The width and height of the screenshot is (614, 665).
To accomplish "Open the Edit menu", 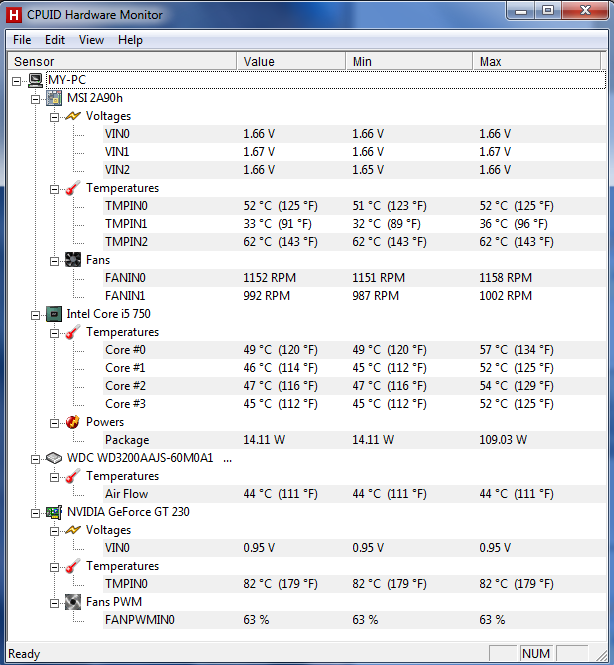I will [55, 40].
